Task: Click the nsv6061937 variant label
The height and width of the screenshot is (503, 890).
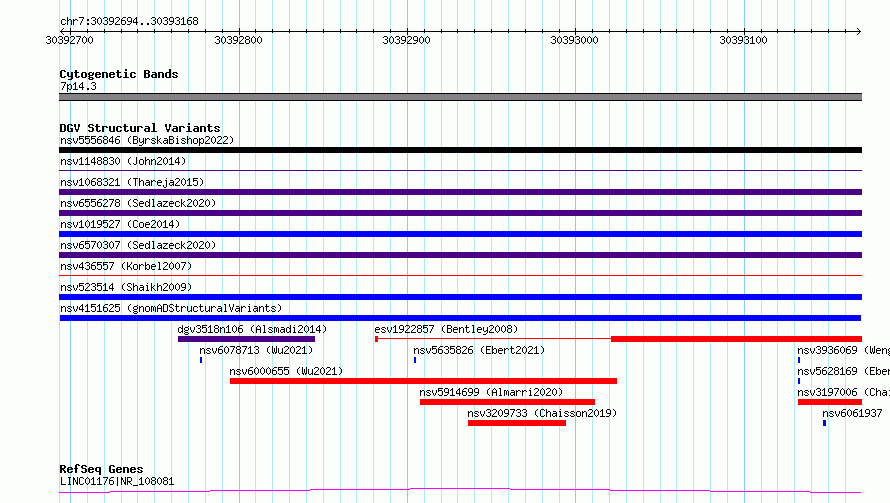Action: [853, 413]
